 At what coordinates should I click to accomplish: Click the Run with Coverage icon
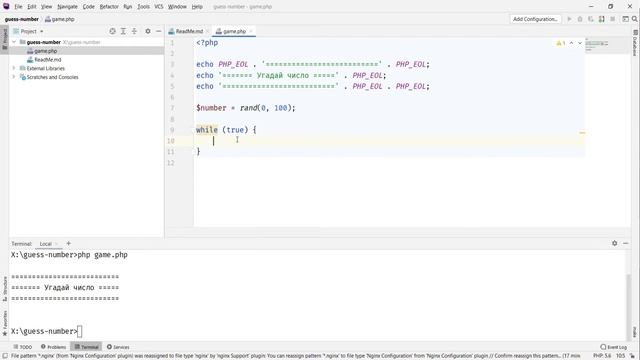591,19
